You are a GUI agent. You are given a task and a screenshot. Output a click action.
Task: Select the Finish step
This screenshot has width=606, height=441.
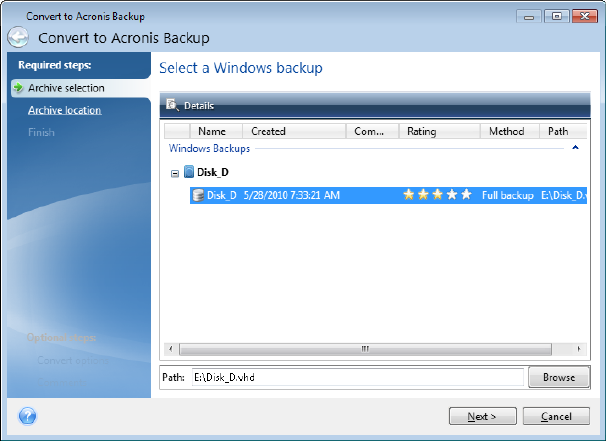pos(41,132)
